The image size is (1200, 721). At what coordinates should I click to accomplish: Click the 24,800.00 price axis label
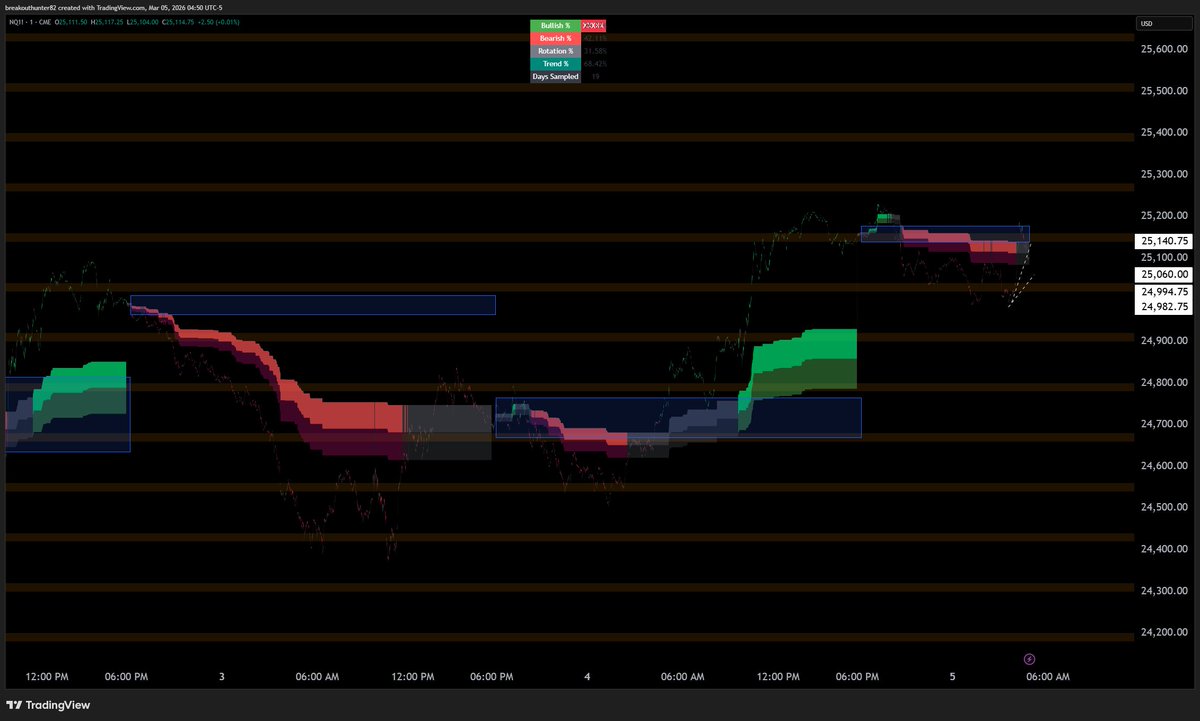1164,383
